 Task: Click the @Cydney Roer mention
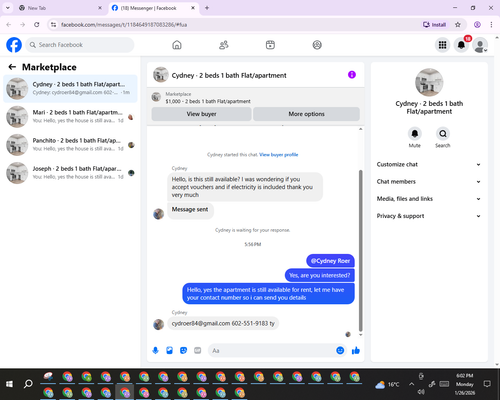pos(330,261)
